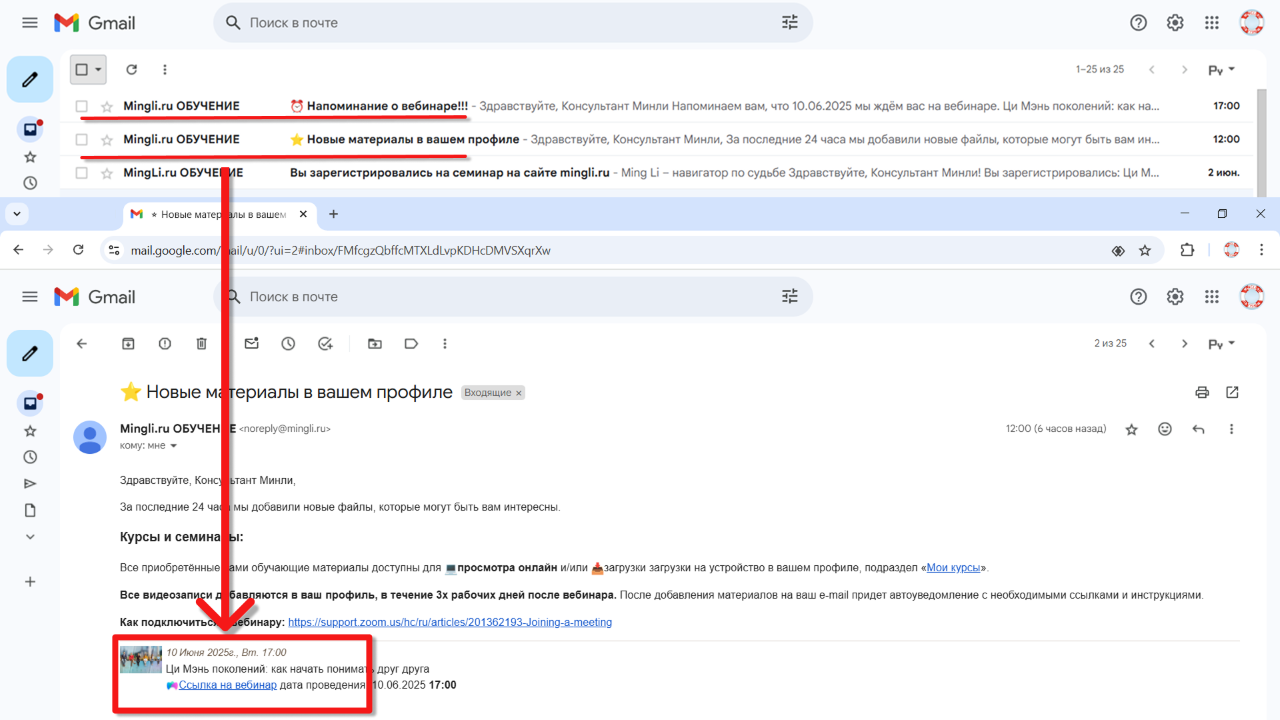This screenshot has width=1280, height=720.
Task: Add an emoji reaction to the message
Action: click(x=1165, y=429)
